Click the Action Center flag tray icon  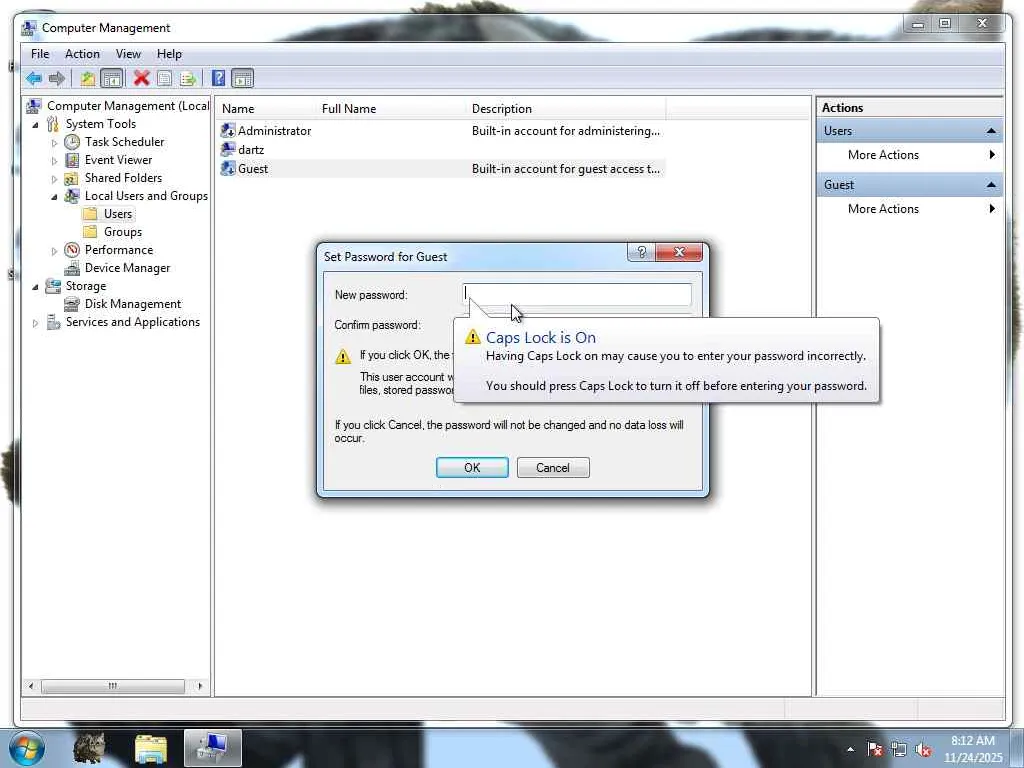pyautogui.click(x=875, y=750)
